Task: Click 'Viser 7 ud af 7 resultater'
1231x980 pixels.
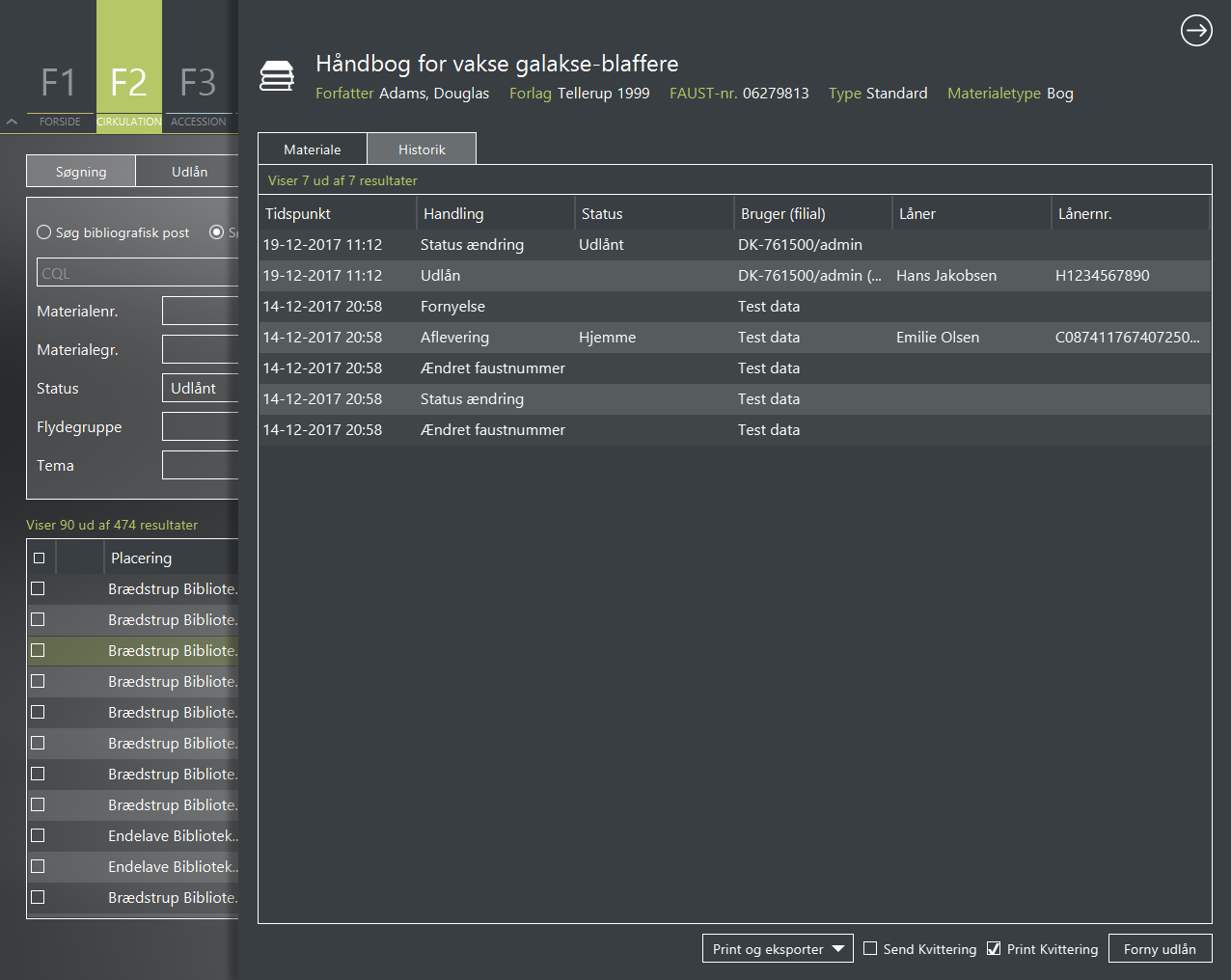Action: point(342,180)
